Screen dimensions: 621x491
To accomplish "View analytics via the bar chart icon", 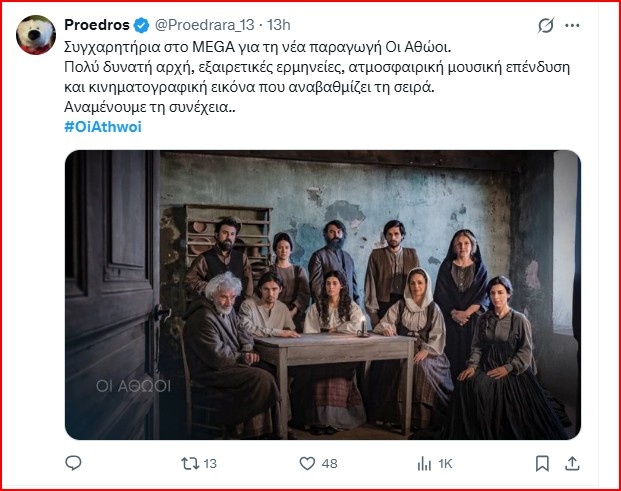I will (x=424, y=463).
